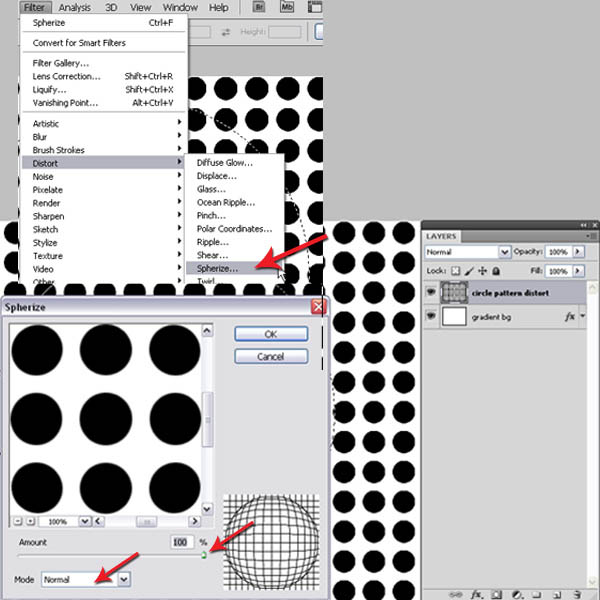Open Mini Bridge via the Mb icon
This screenshot has height=600, width=600.
point(288,7)
